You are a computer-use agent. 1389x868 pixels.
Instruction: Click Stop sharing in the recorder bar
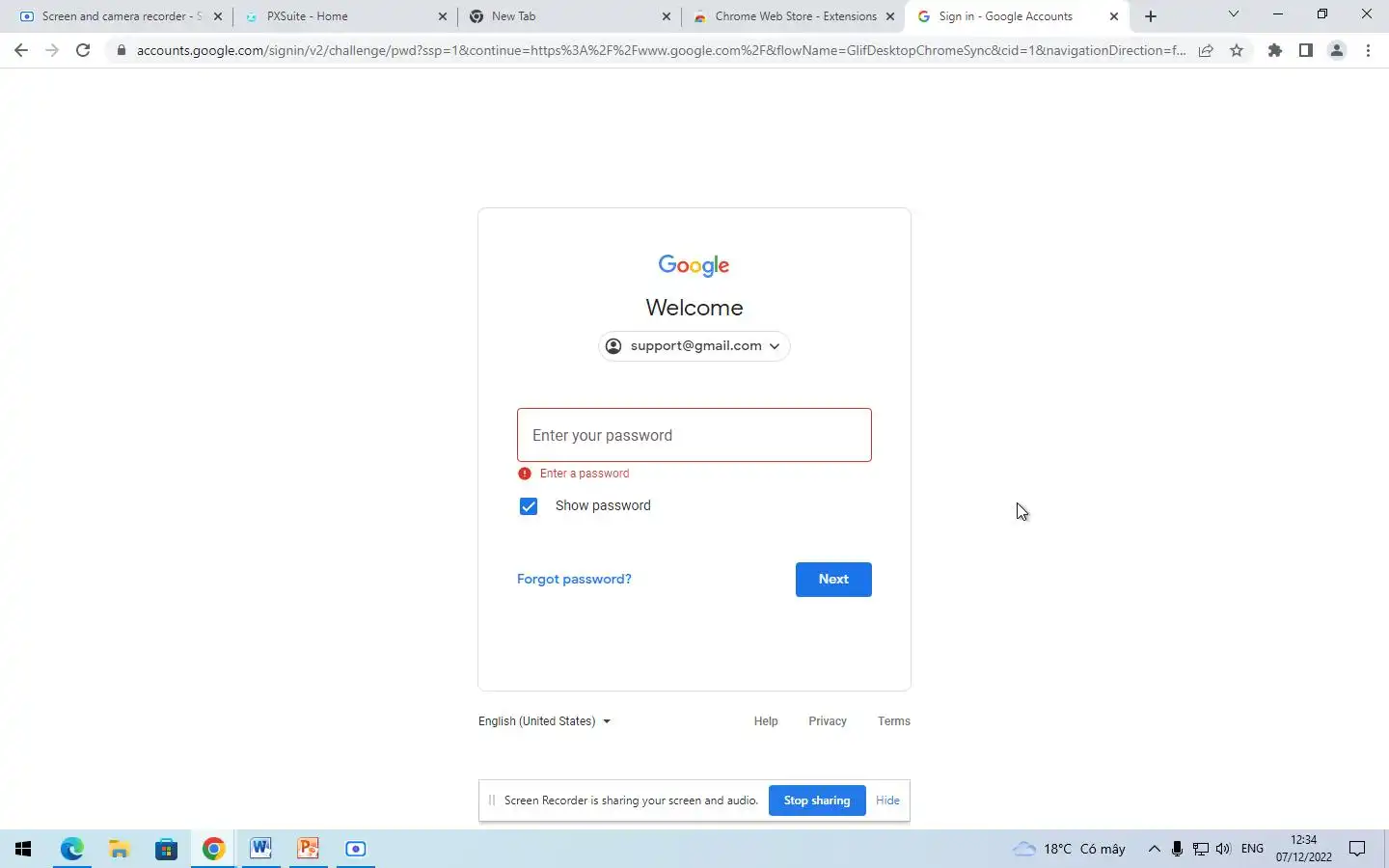[x=817, y=800]
